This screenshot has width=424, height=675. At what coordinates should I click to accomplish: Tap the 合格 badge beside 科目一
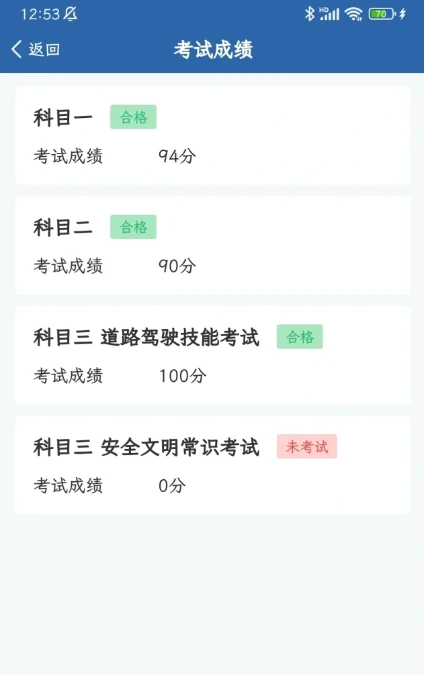point(133,117)
